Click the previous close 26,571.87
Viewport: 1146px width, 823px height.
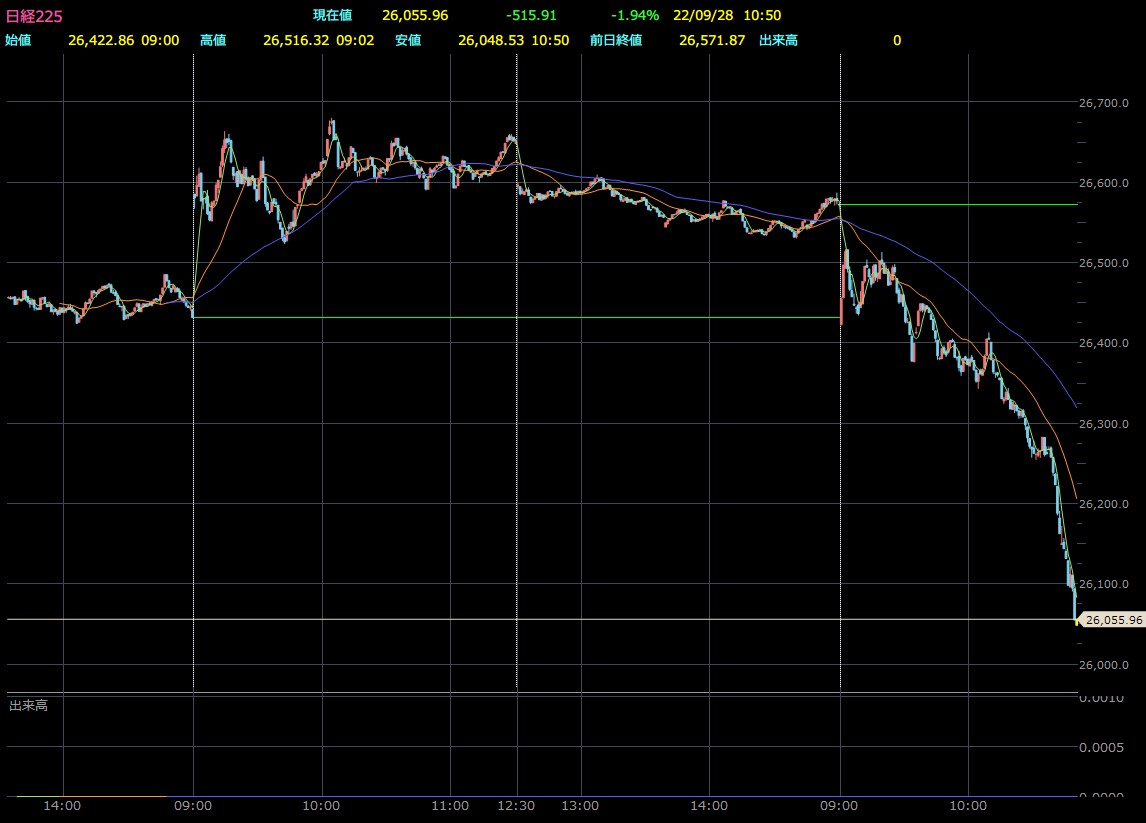coord(712,40)
